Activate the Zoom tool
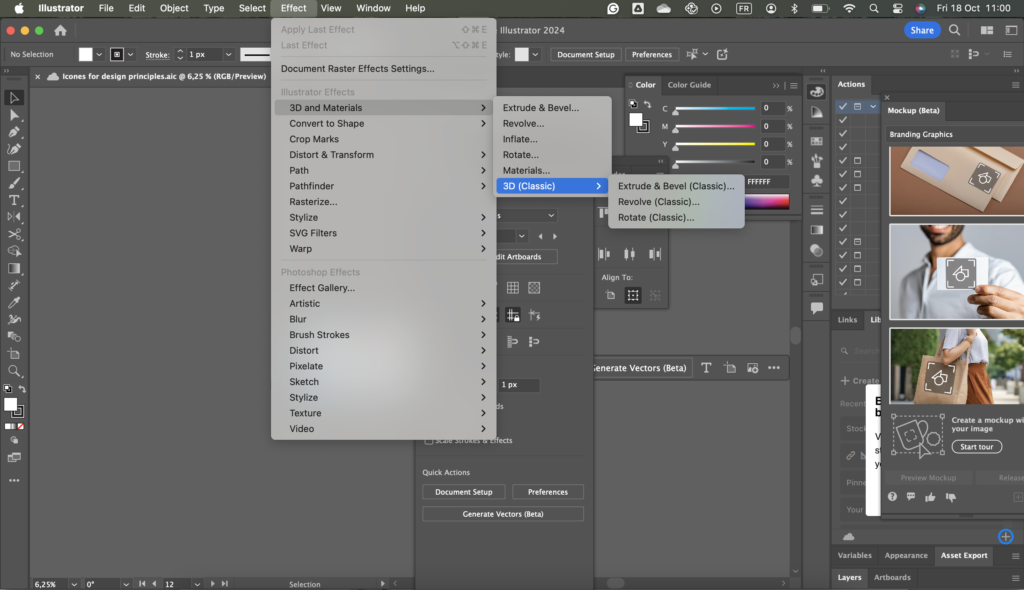Viewport: 1024px width, 590px height. (14, 370)
